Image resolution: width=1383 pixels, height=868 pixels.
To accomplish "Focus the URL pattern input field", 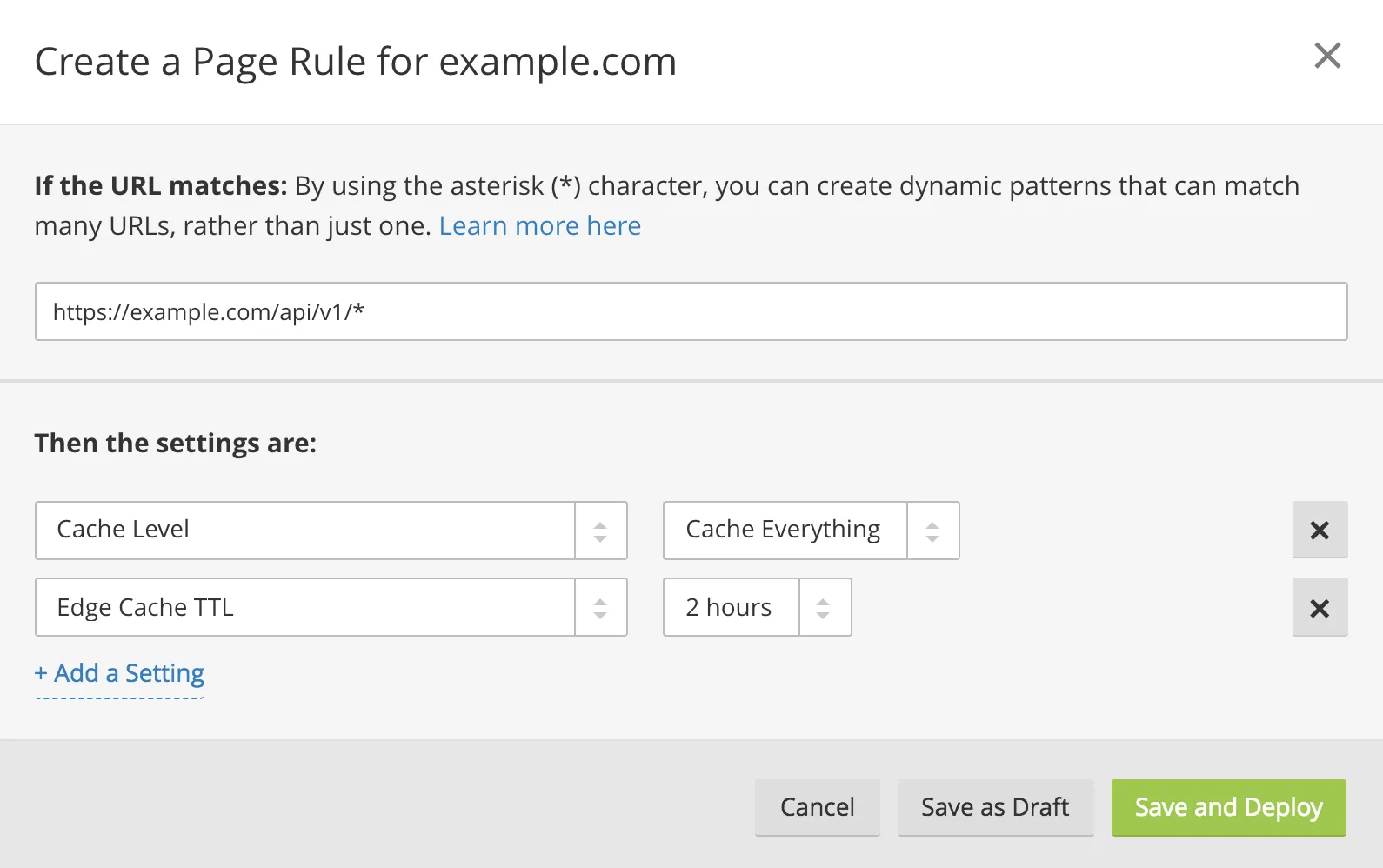I will [691, 311].
